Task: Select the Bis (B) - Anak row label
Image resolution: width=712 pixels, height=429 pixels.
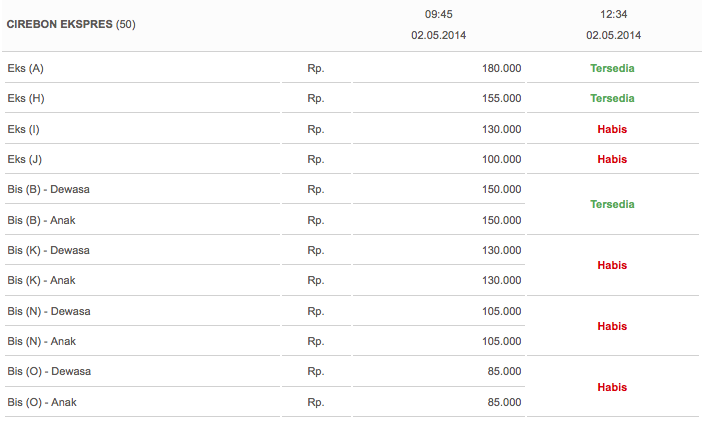Action: [x=41, y=220]
